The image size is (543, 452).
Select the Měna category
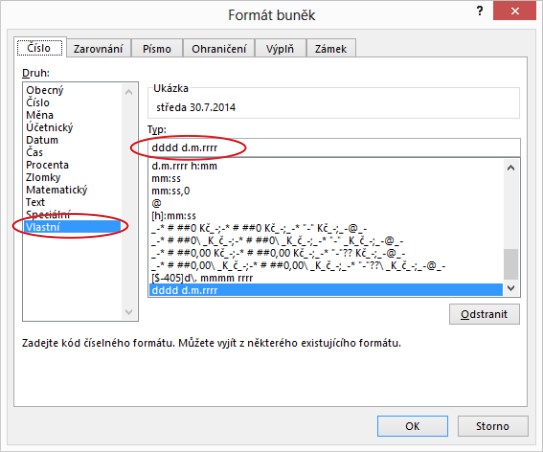[x=39, y=115]
